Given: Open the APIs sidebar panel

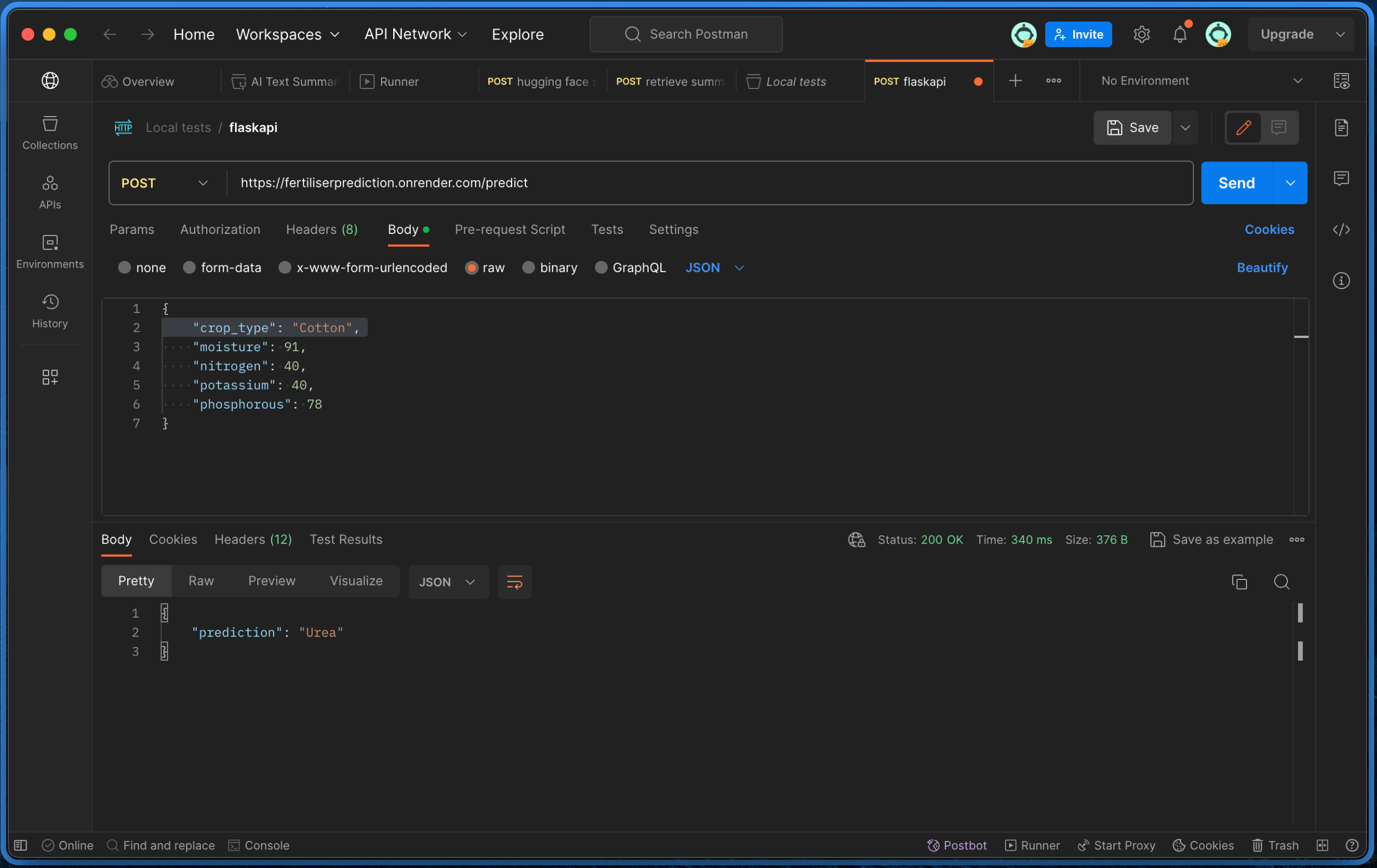Looking at the screenshot, I should [50, 192].
